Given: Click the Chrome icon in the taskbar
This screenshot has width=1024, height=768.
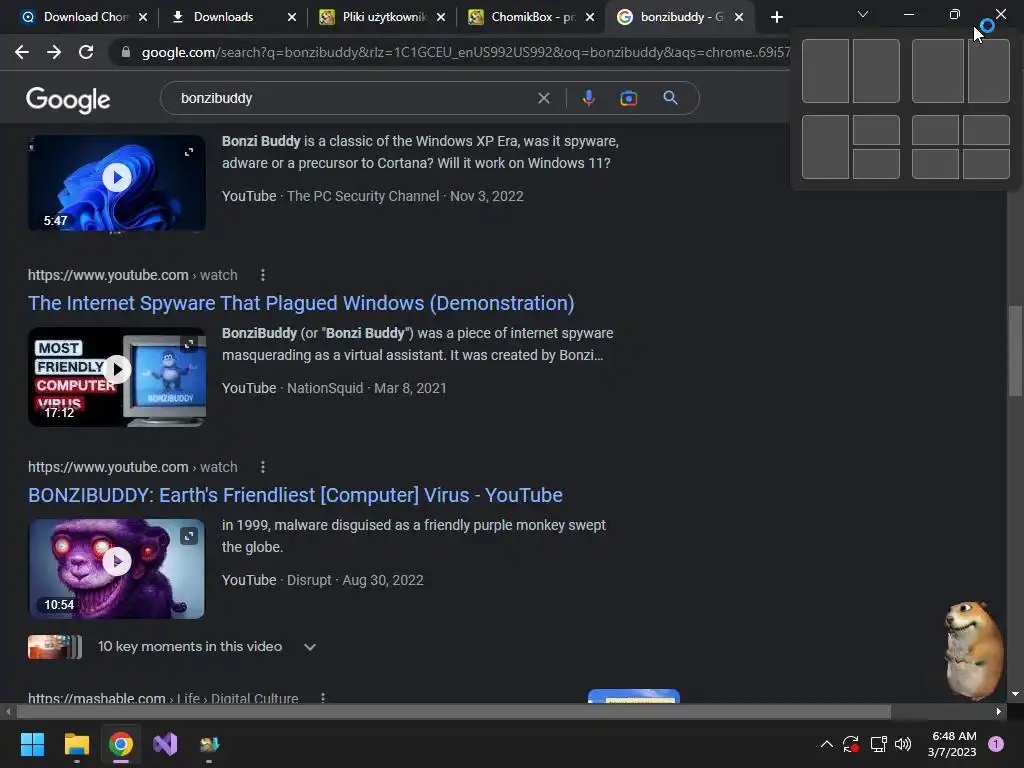Looking at the screenshot, I should point(121,744).
